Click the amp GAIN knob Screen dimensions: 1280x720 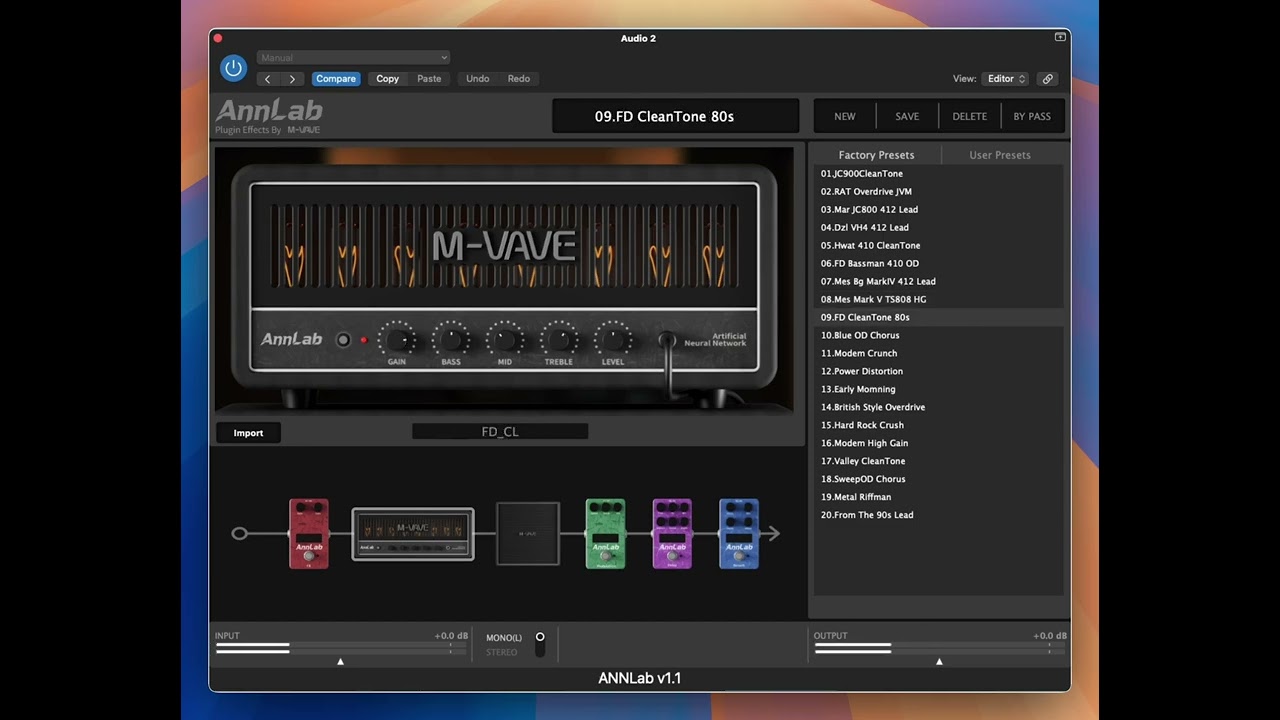point(397,339)
